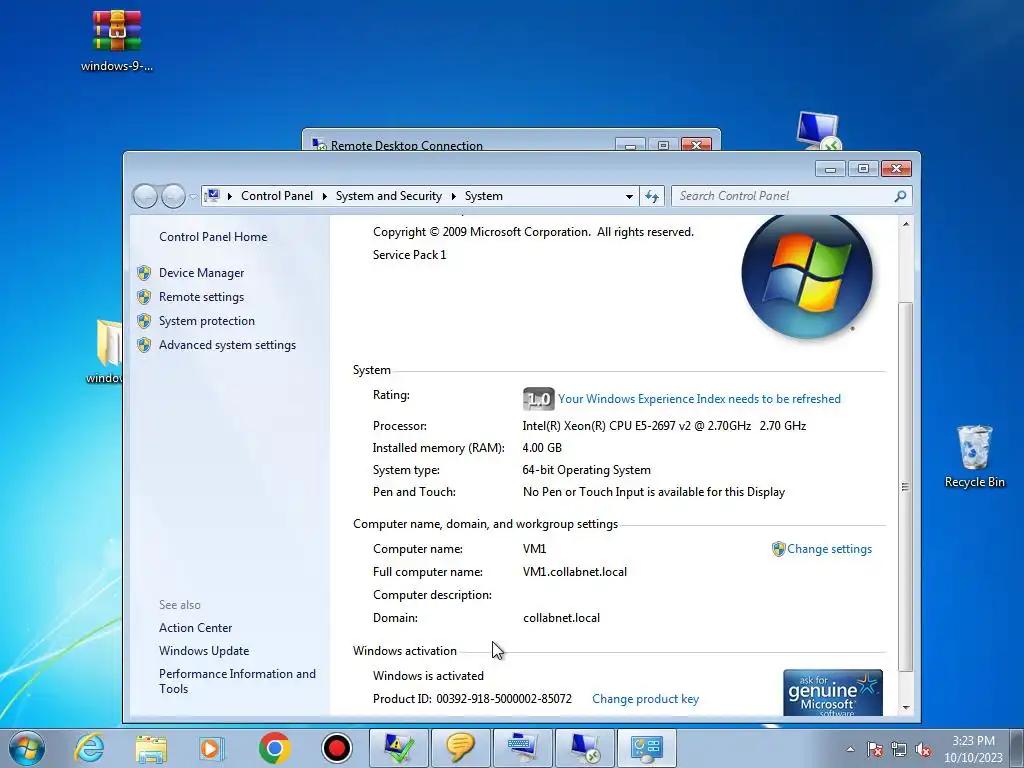Refresh the System page
This screenshot has width=1024, height=768.
[652, 196]
